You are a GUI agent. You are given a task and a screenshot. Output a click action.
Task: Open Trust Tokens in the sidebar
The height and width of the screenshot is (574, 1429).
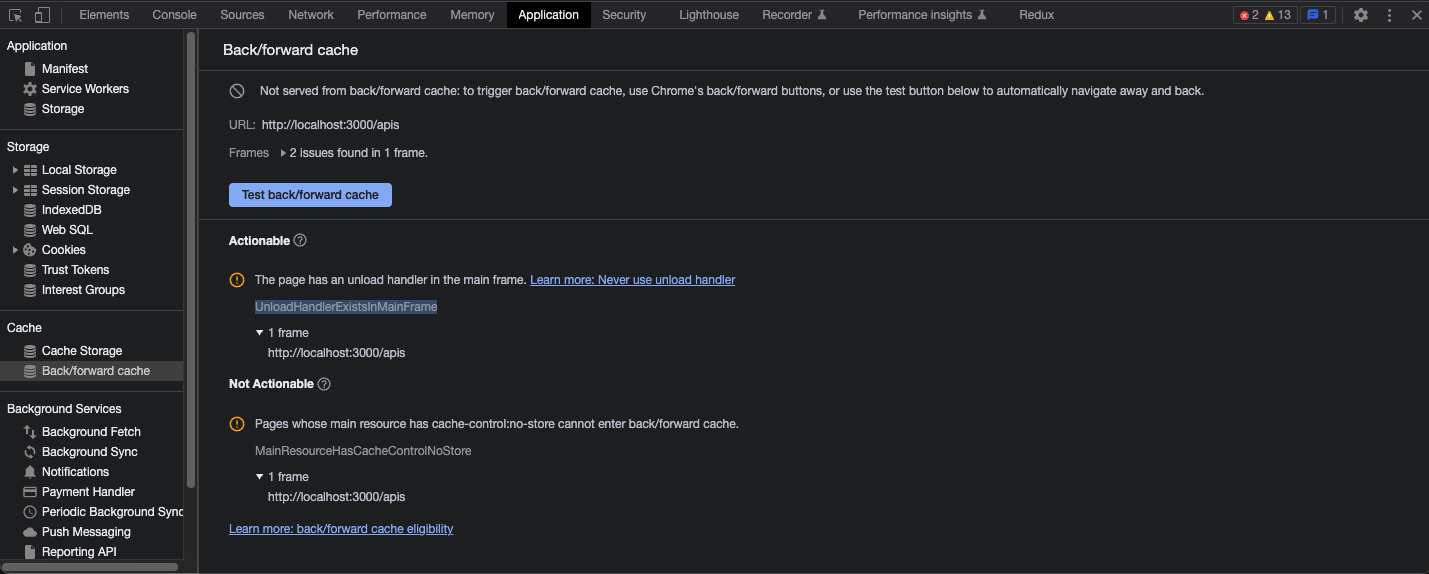pyautogui.click(x=75, y=270)
